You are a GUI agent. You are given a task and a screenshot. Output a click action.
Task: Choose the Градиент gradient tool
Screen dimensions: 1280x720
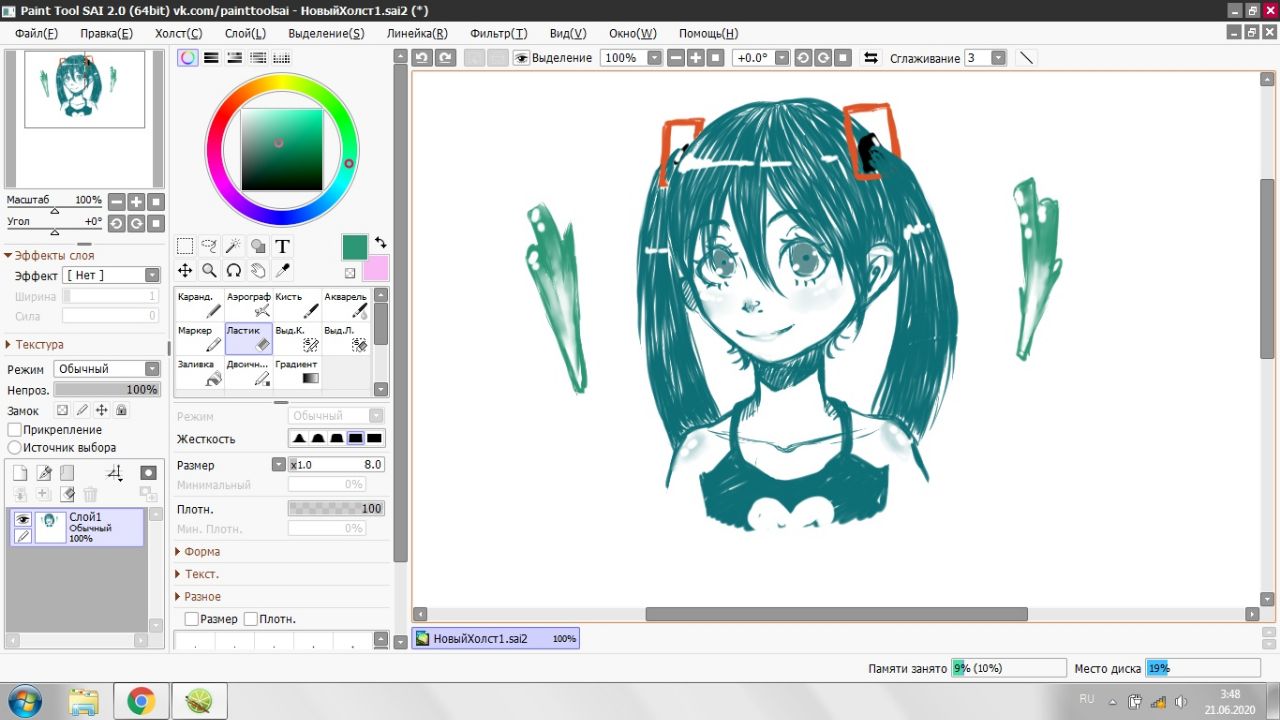(297, 373)
